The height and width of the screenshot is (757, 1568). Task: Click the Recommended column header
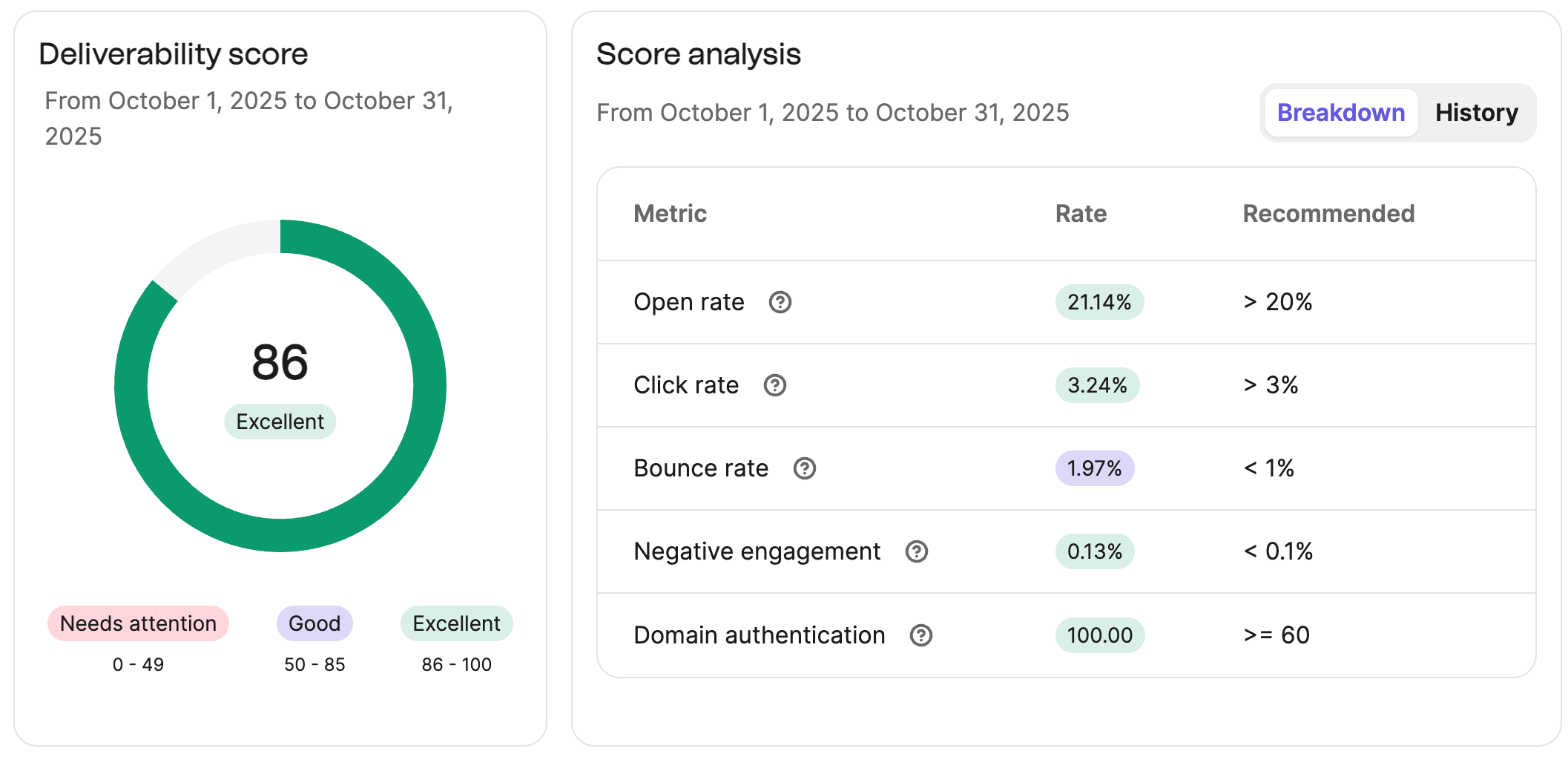click(x=1328, y=213)
